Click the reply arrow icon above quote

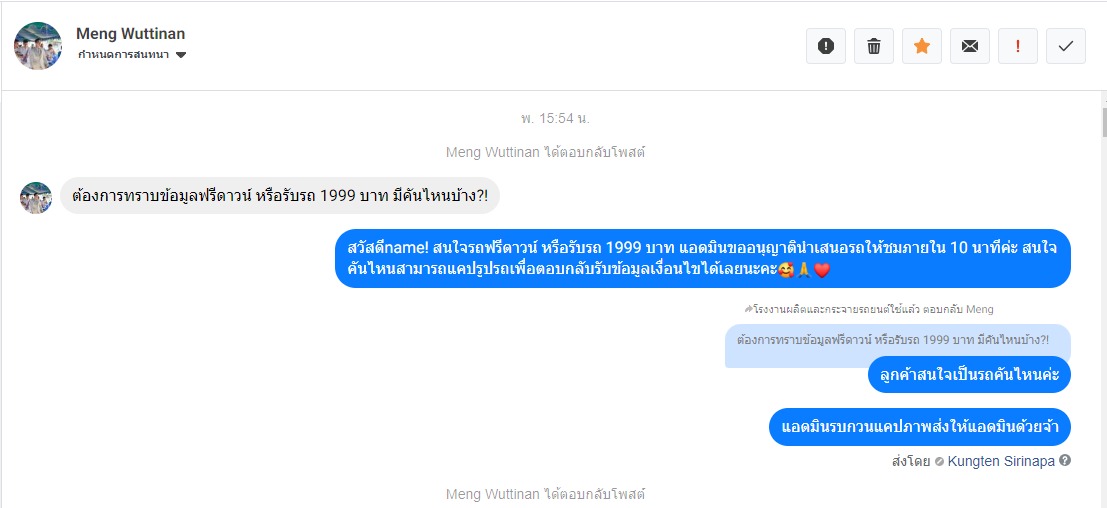coord(748,309)
